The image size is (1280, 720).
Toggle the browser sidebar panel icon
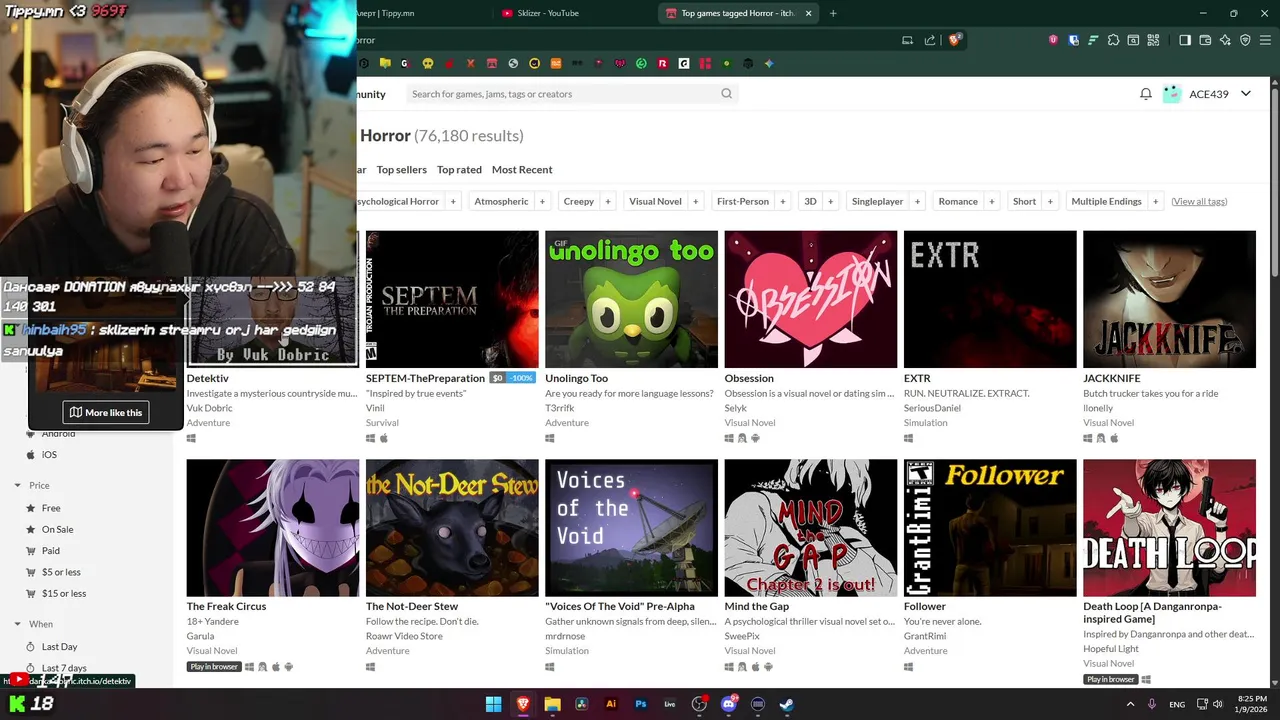(1185, 40)
